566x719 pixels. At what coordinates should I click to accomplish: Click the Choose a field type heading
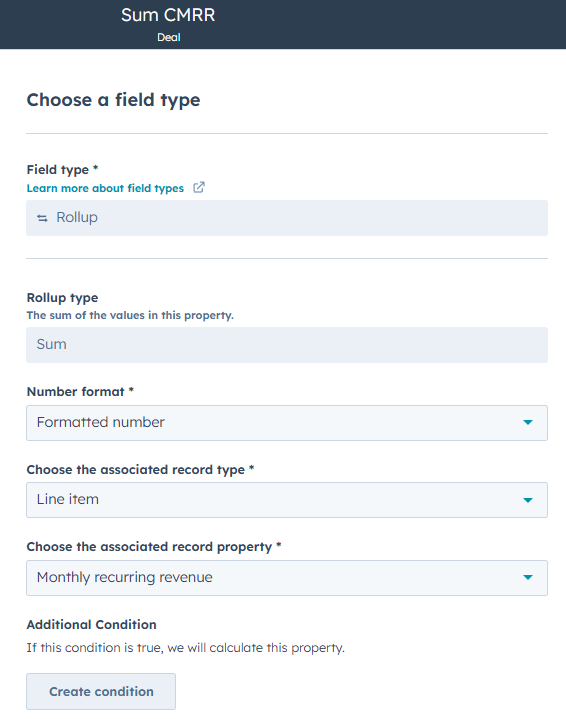[x=113, y=100]
